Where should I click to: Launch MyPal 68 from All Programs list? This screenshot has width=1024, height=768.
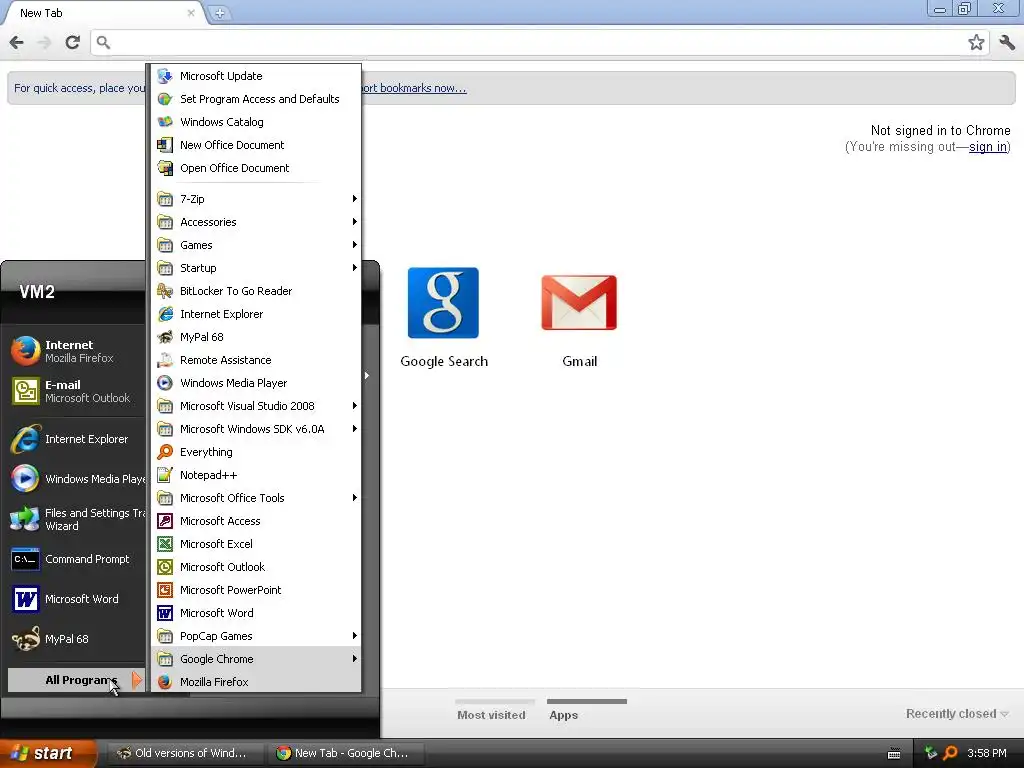(256, 337)
